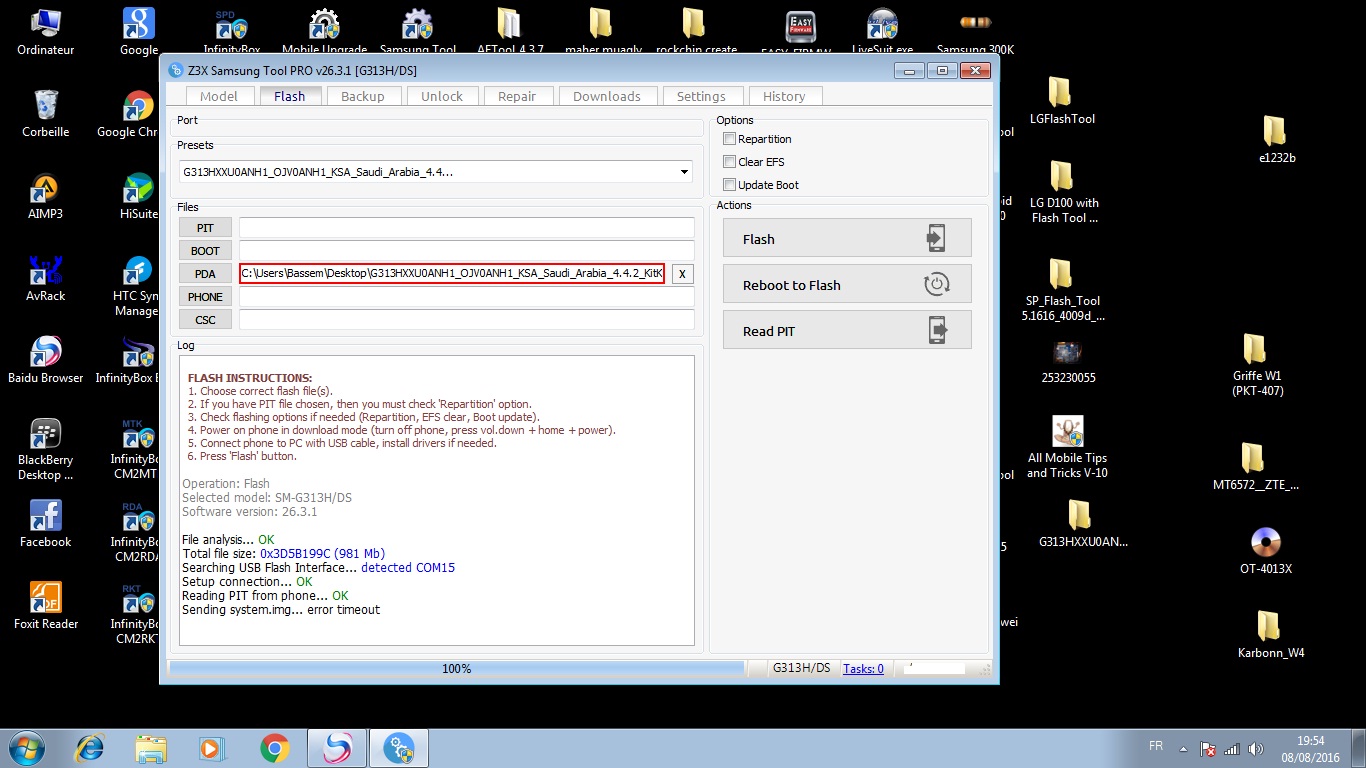
Task: Click into the PDA file path field
Action: tap(452, 274)
